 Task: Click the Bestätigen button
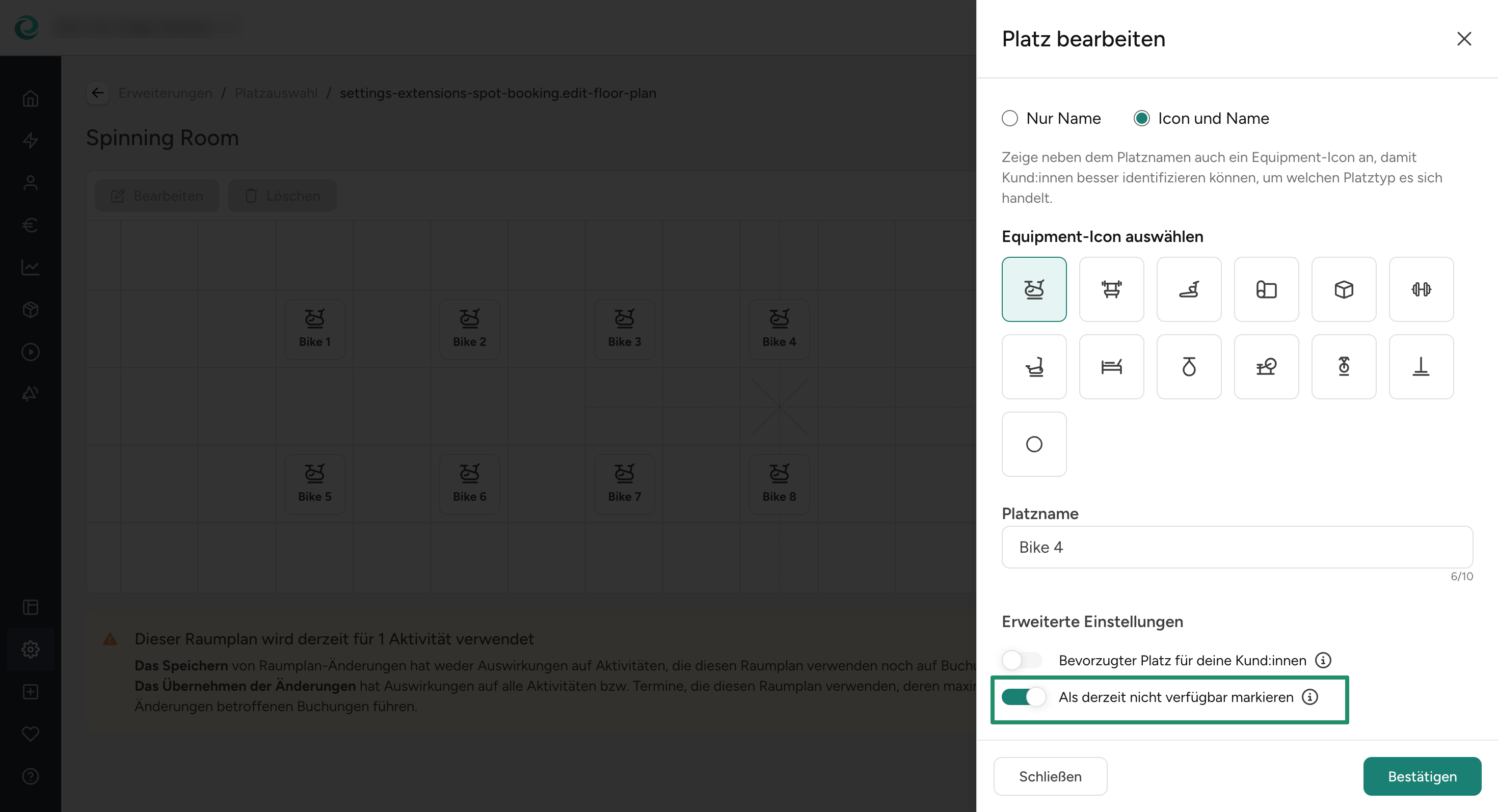click(1422, 776)
